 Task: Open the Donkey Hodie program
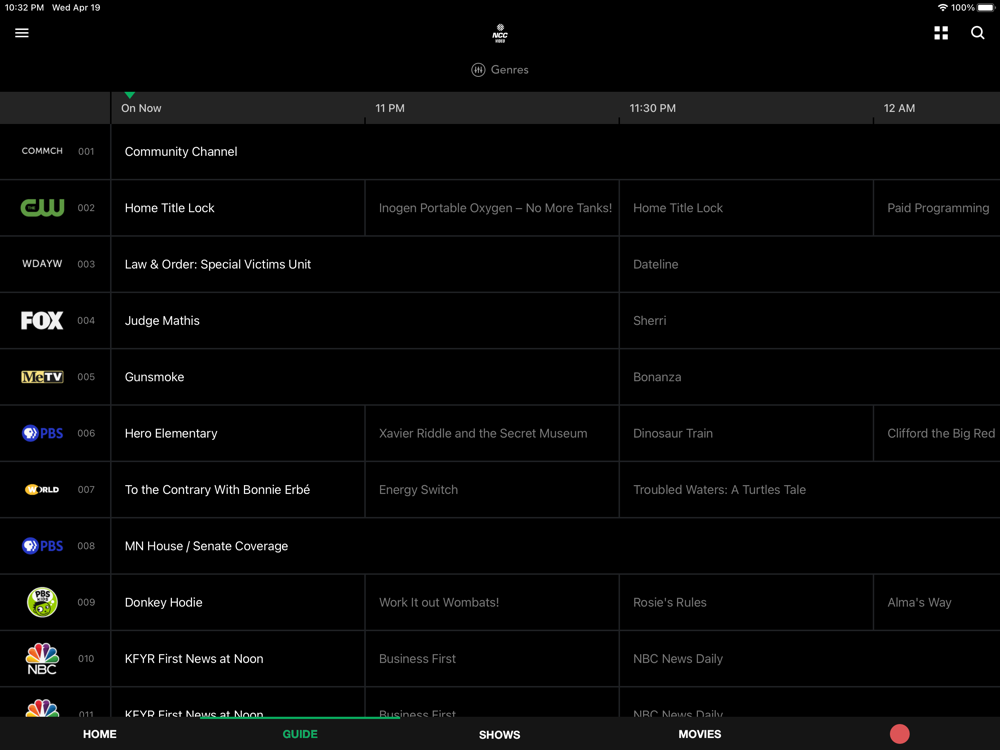238,603
